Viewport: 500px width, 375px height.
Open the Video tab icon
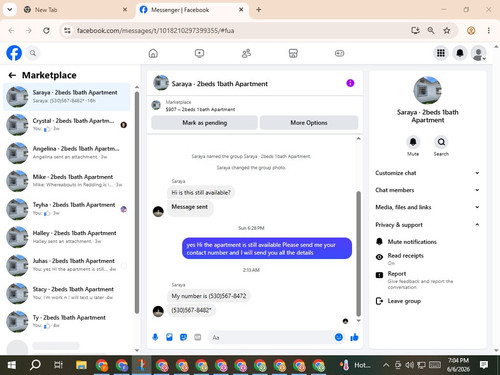coord(199,53)
